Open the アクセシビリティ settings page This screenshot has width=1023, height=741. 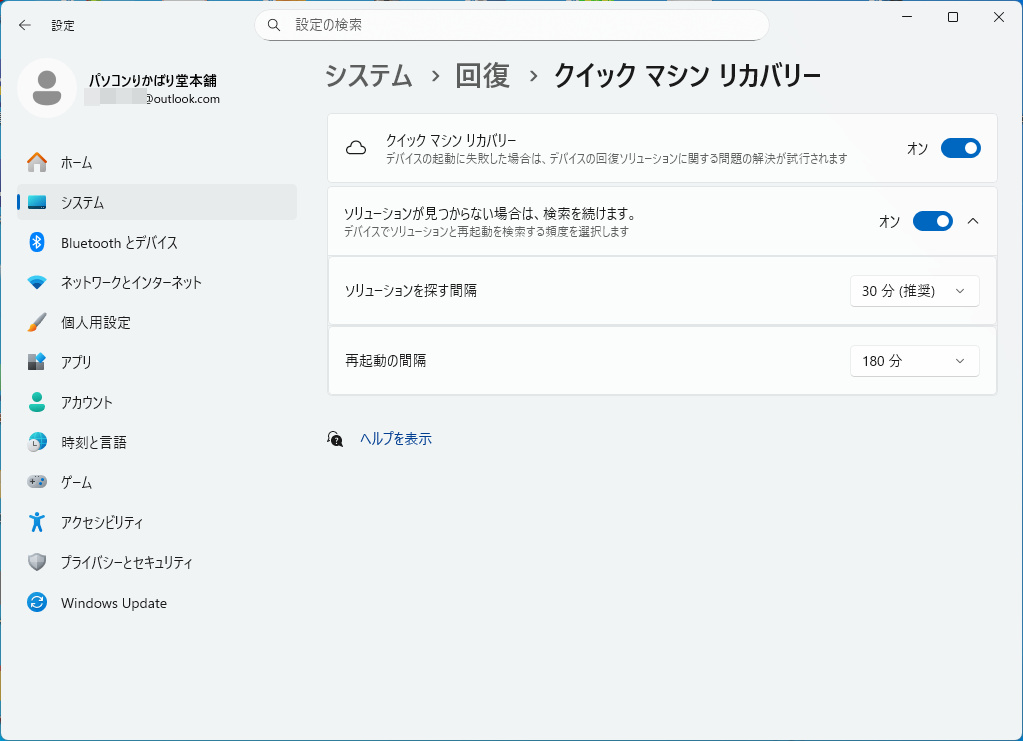point(101,522)
